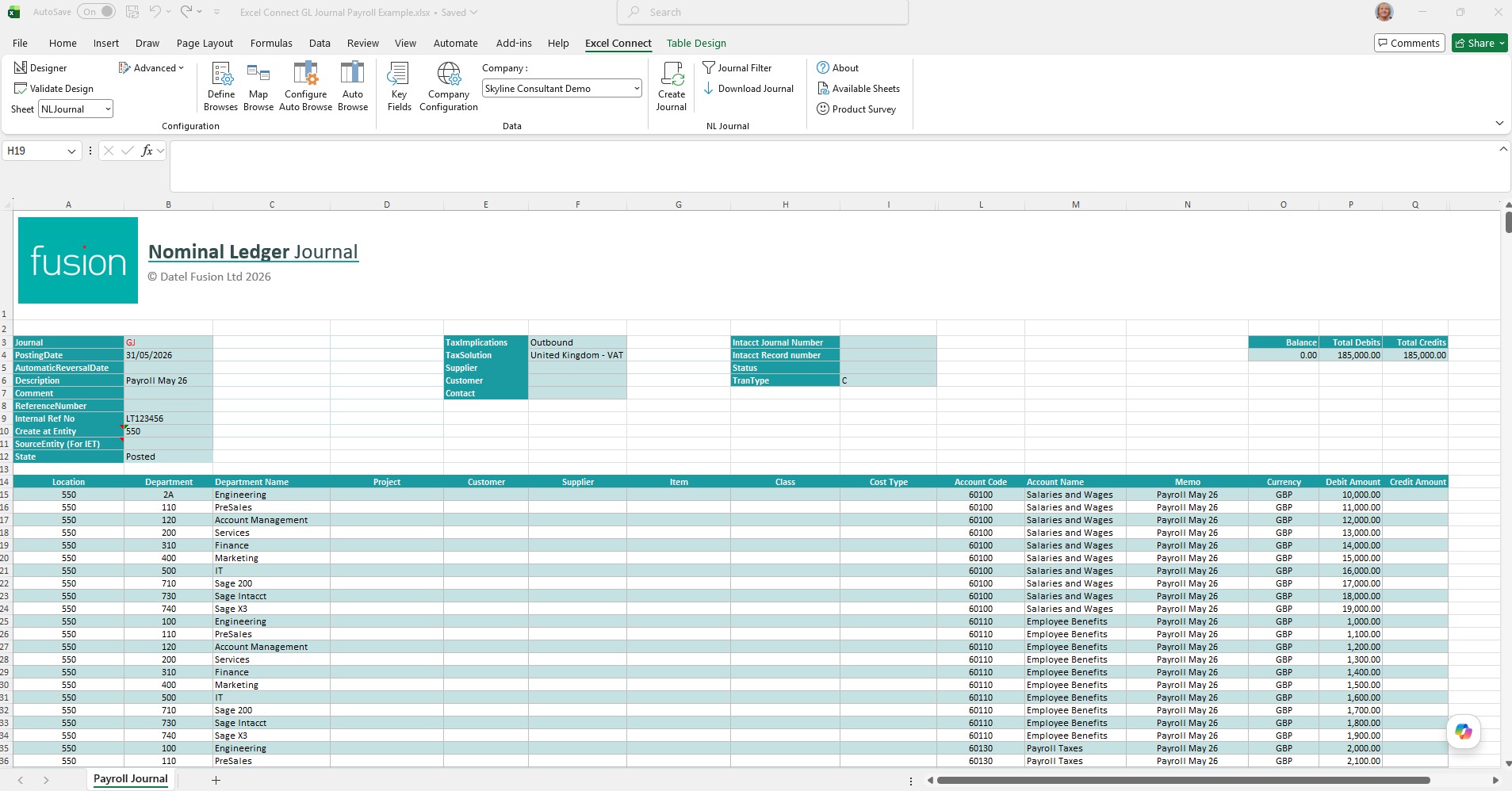Open Map Browse
Viewport: 1512px width, 791px height.
258,86
